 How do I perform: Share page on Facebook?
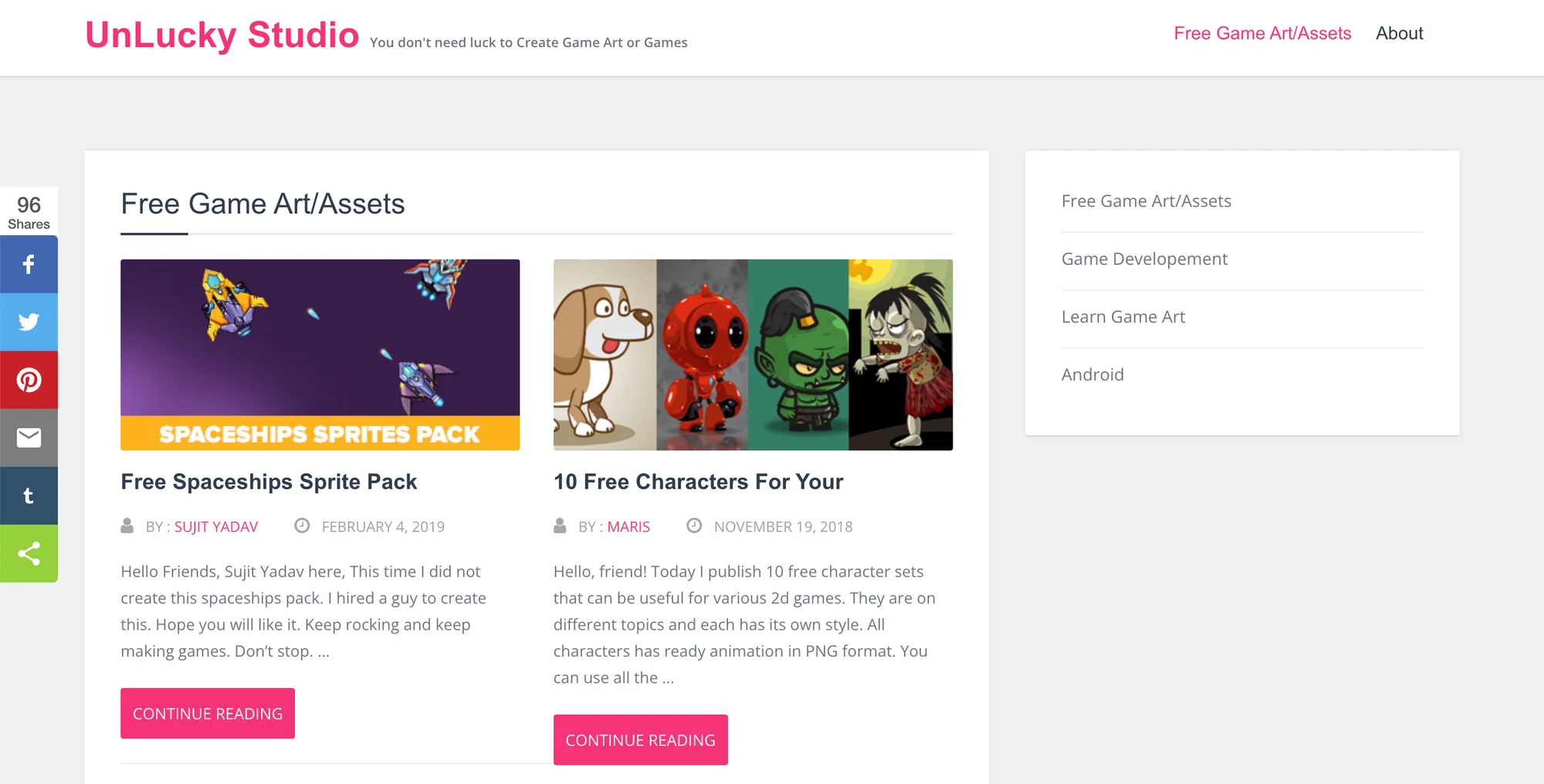click(x=29, y=265)
